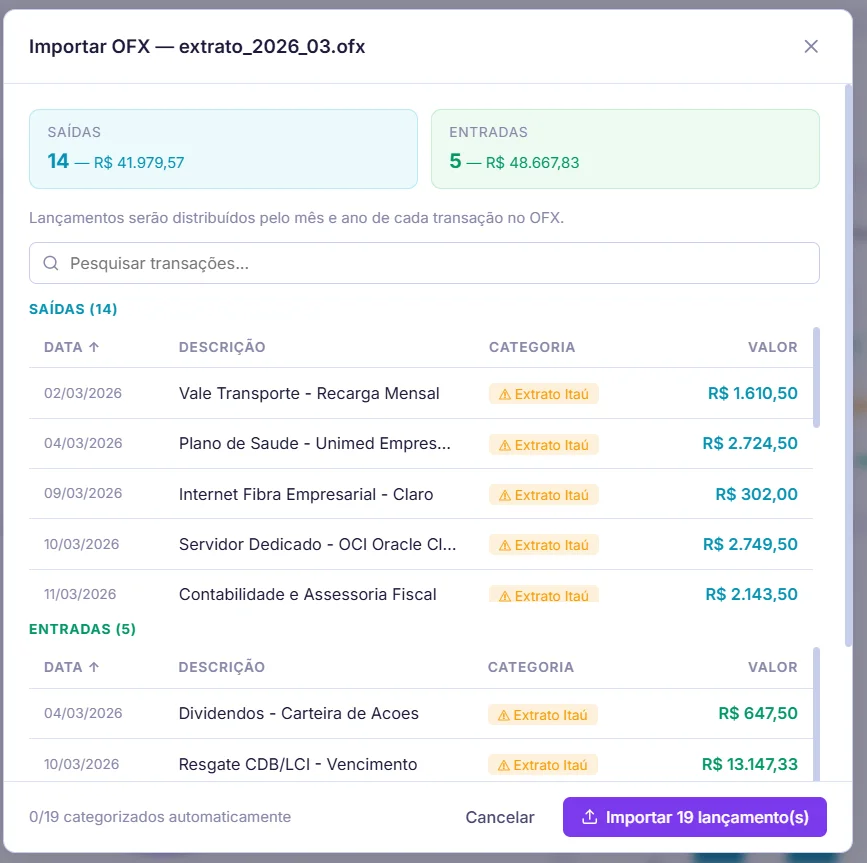Open the Extrato Itaú badge on the 09/03/2026 row
The width and height of the screenshot is (867, 863).
pyautogui.click(x=543, y=495)
